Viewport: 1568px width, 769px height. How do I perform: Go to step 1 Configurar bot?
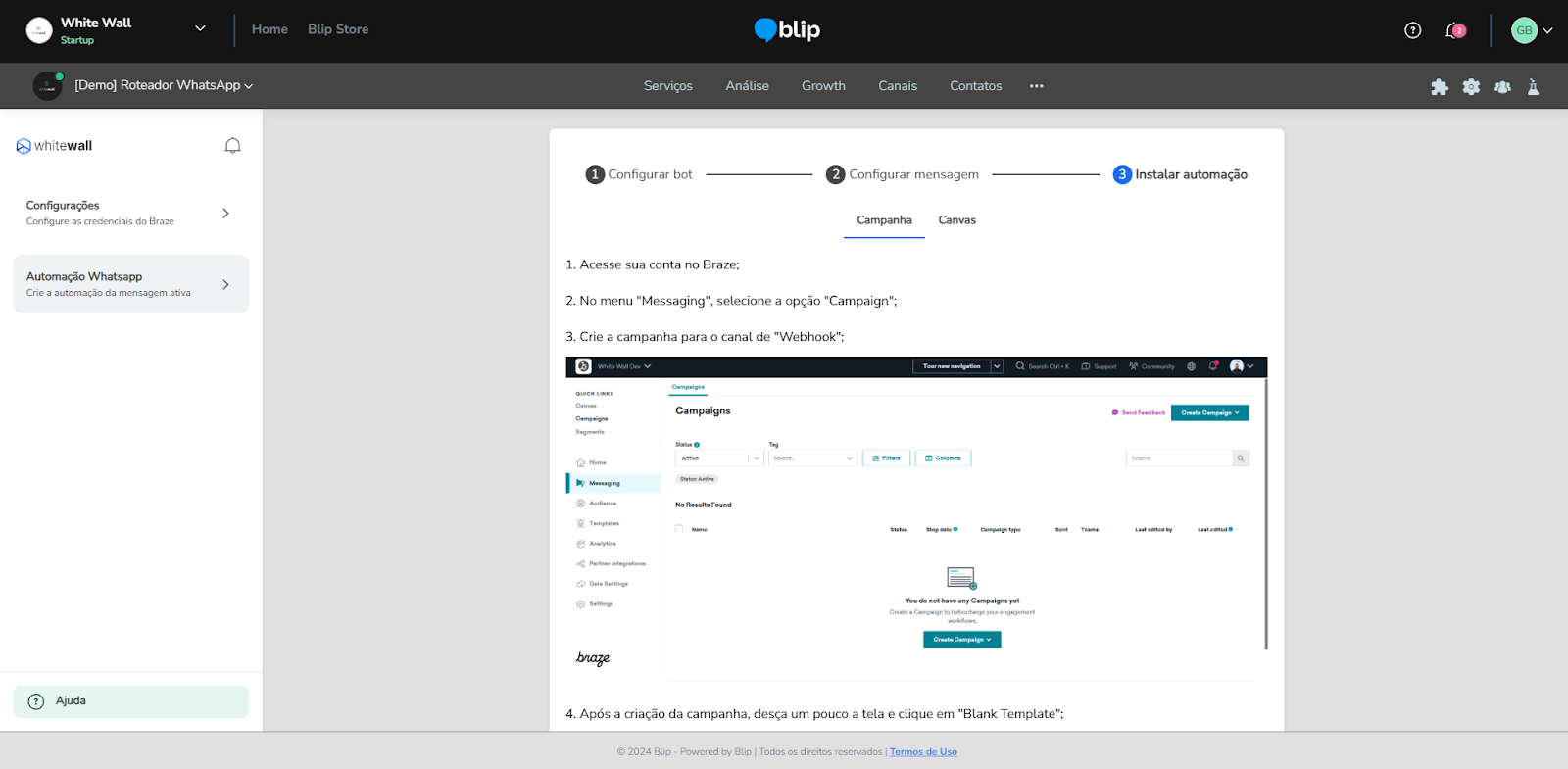click(639, 174)
